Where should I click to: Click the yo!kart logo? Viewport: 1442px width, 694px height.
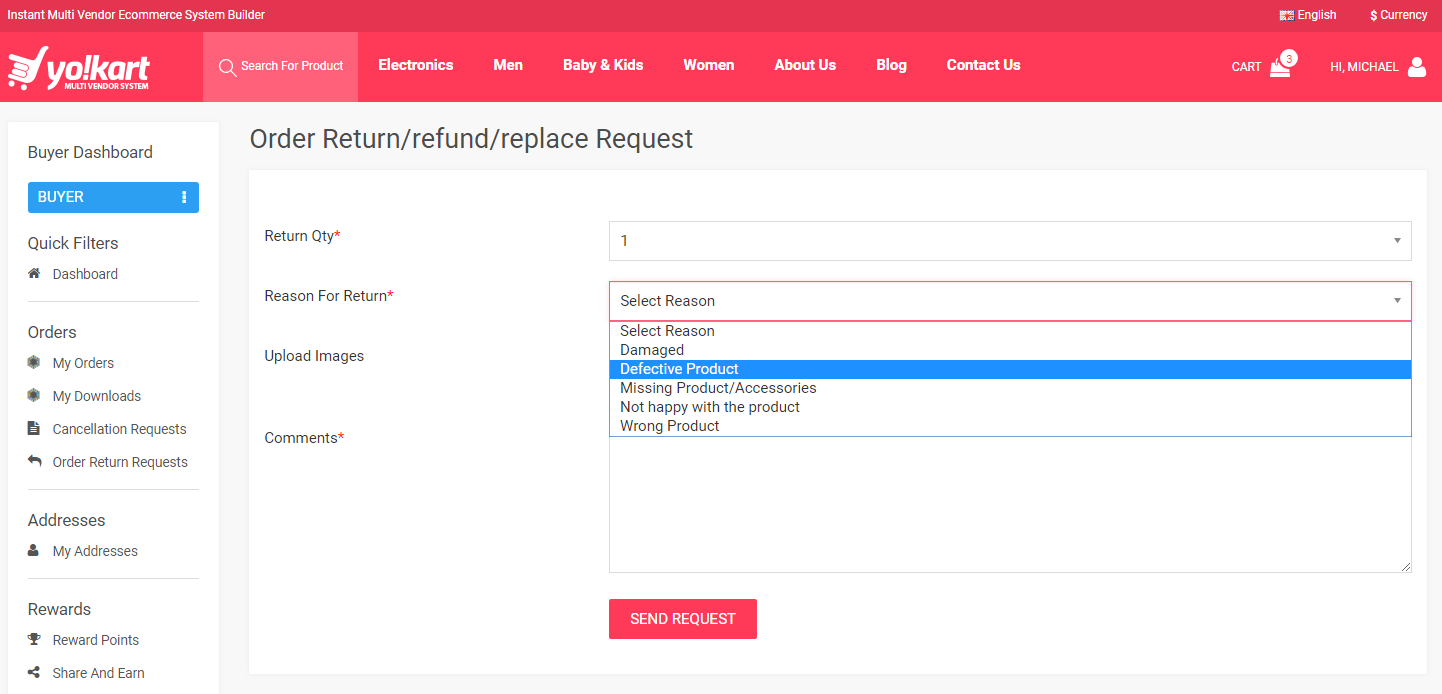(79, 68)
